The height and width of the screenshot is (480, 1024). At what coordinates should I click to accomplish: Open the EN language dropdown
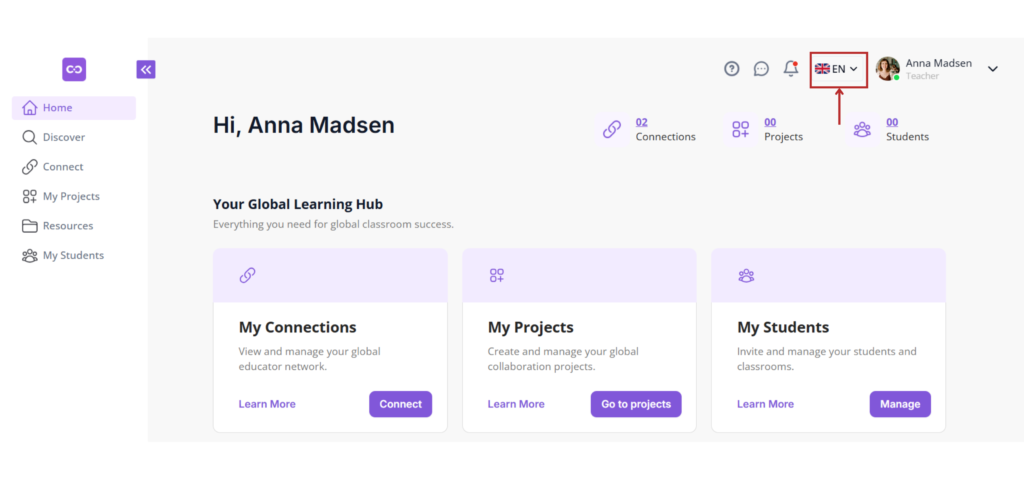(x=837, y=69)
